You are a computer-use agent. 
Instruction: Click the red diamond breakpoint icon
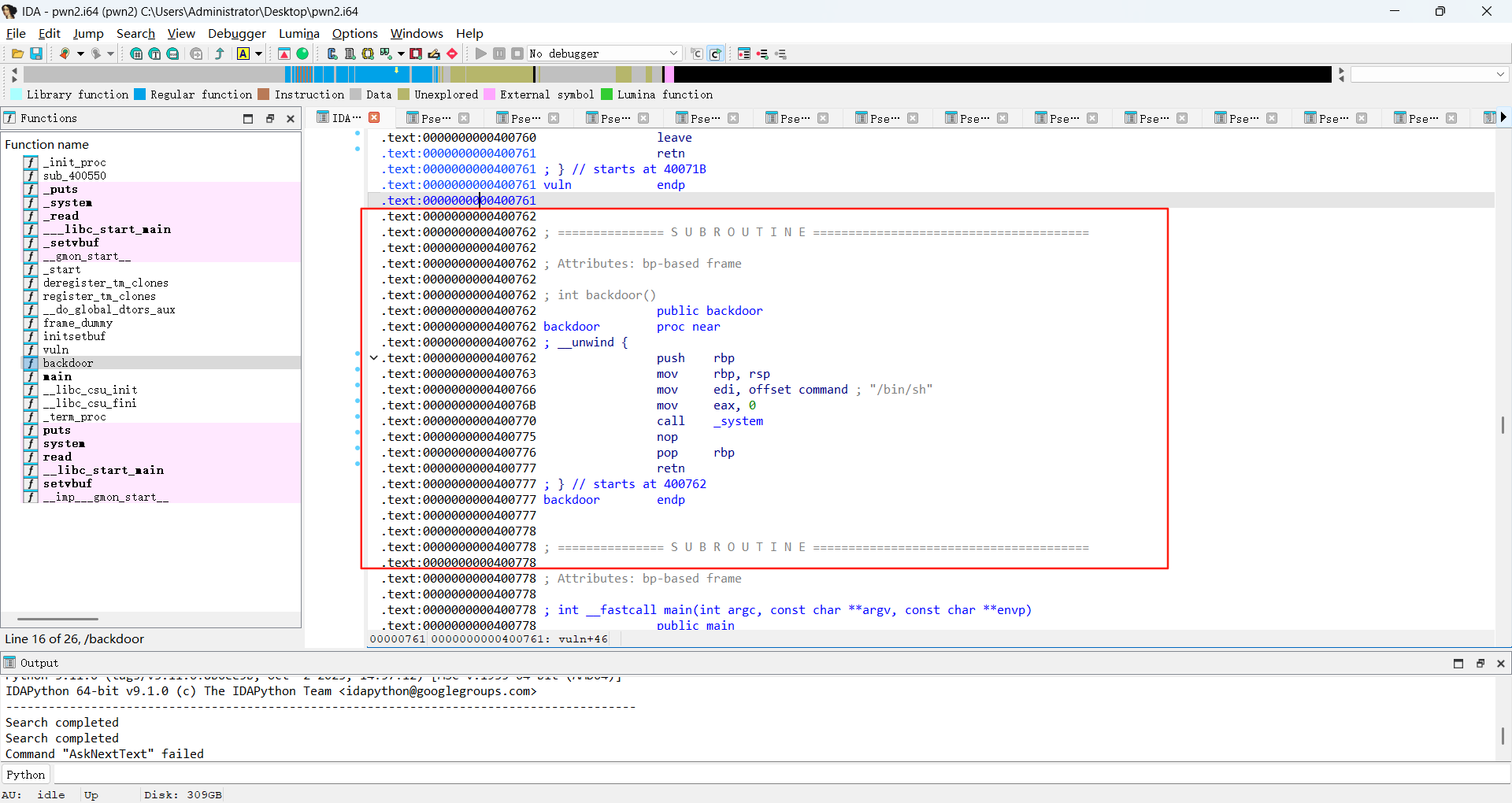(x=452, y=54)
